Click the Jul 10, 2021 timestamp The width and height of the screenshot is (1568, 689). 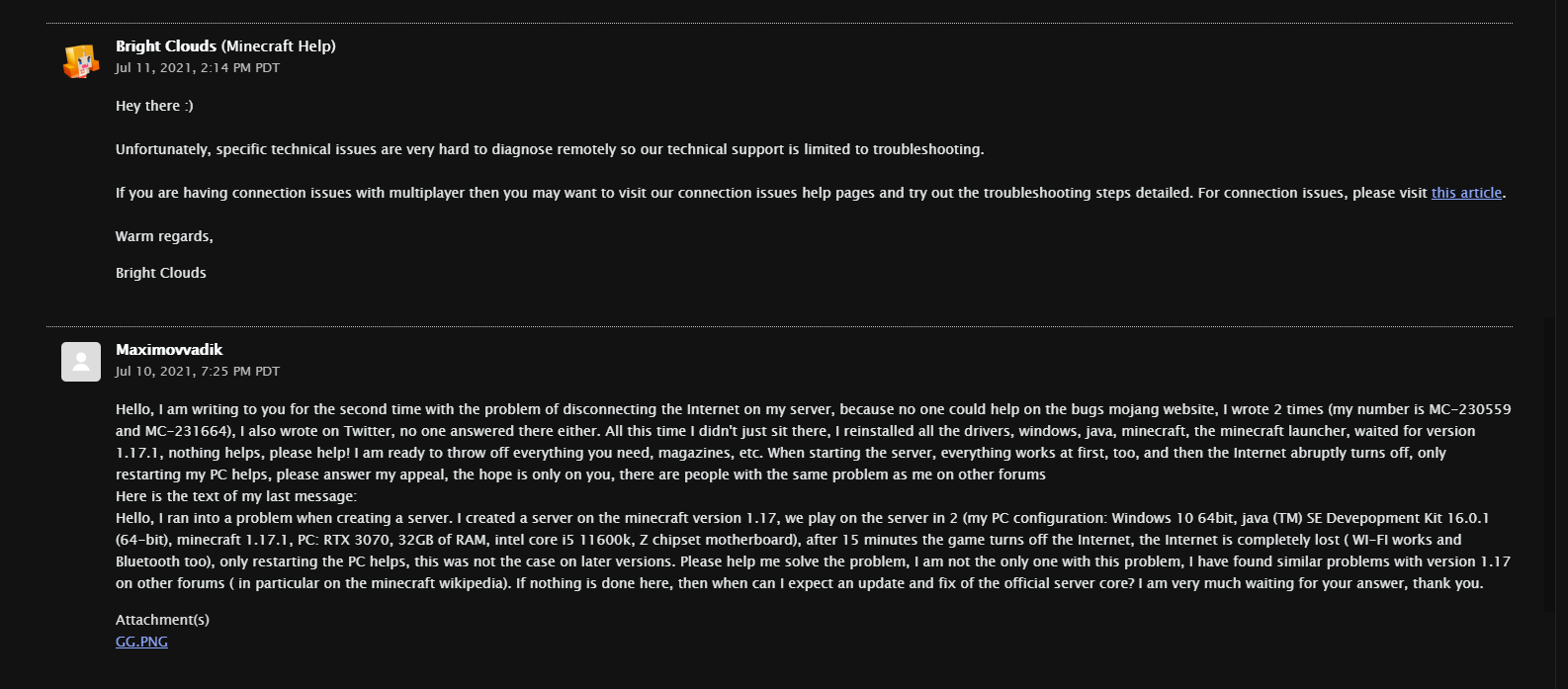point(198,372)
